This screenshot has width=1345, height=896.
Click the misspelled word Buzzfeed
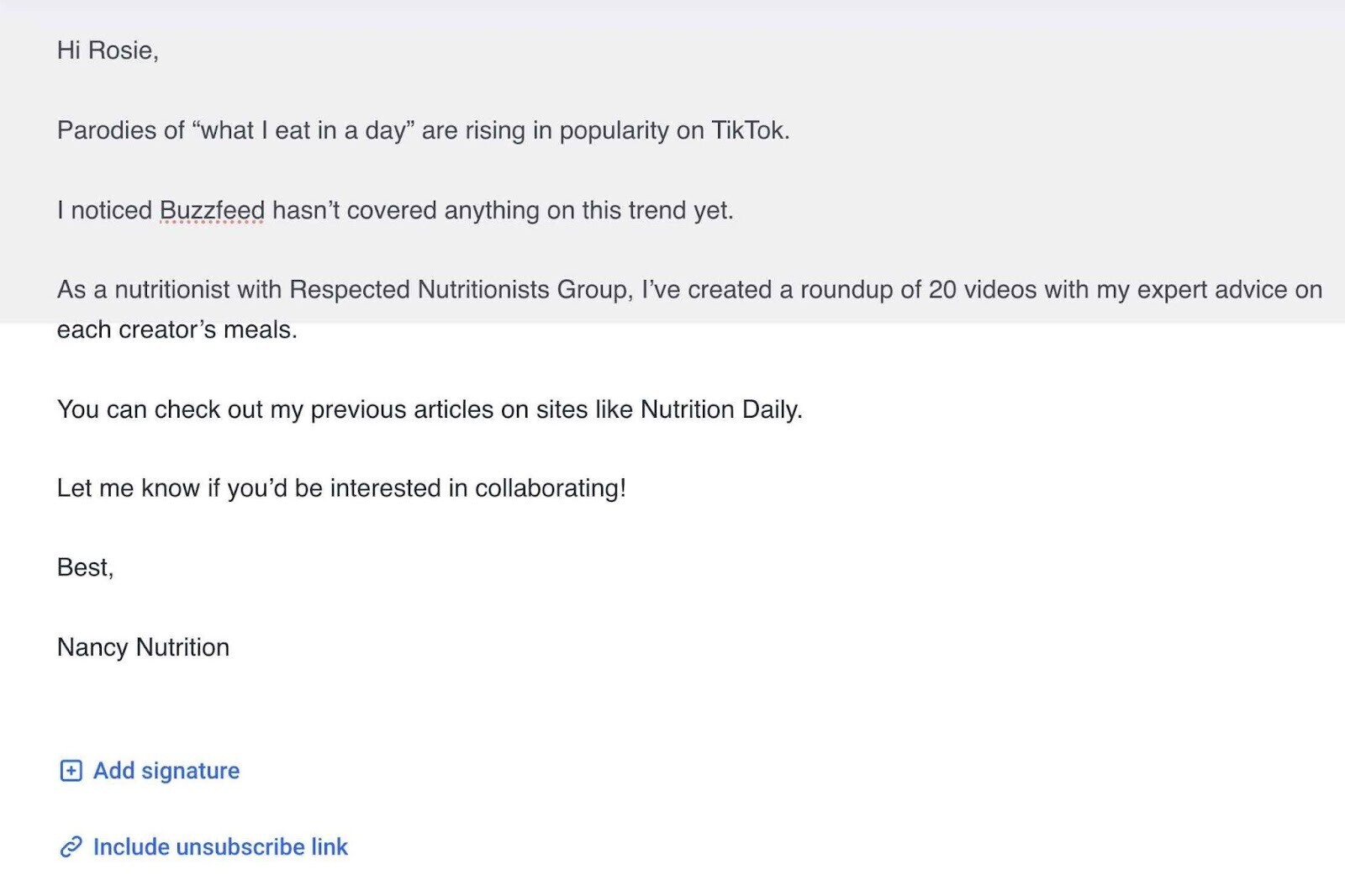pos(212,210)
